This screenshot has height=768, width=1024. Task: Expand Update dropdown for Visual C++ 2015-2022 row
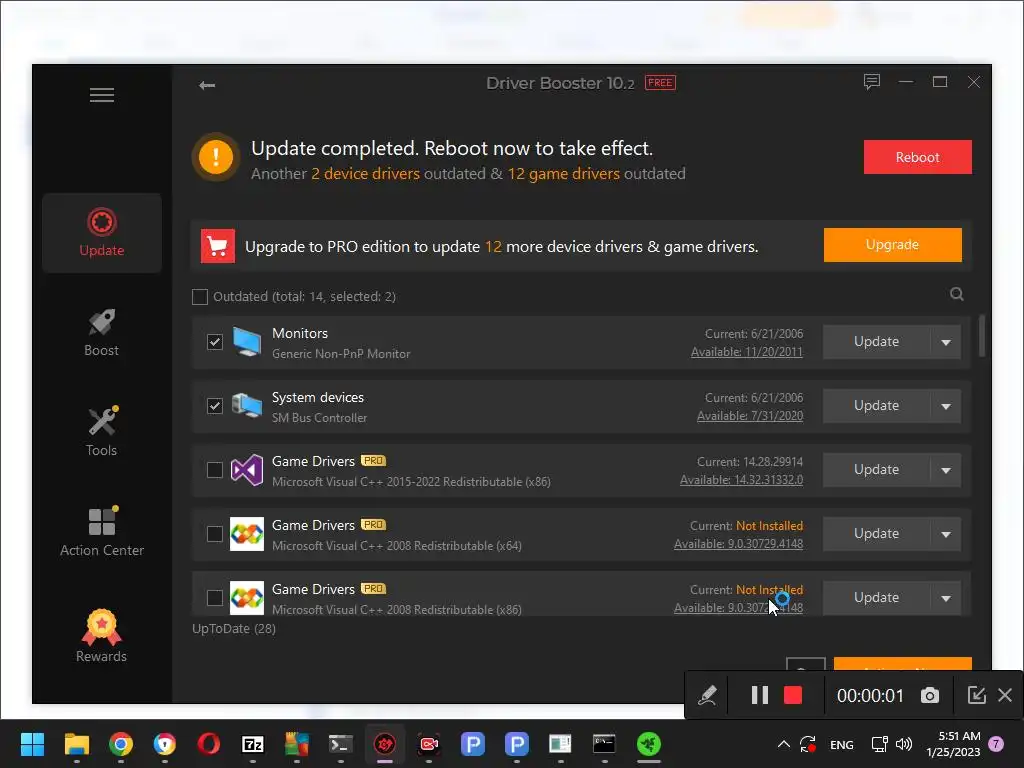point(946,470)
